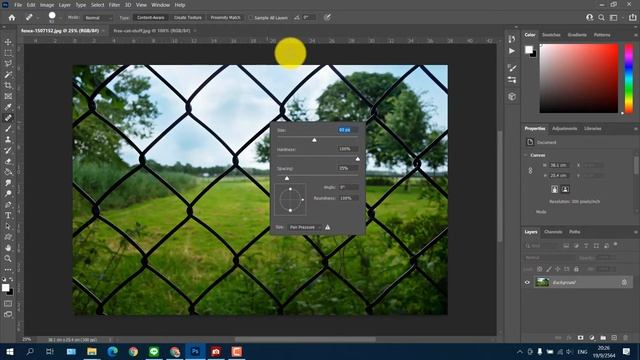
Task: Click the new group folder button
Action: click(603, 338)
